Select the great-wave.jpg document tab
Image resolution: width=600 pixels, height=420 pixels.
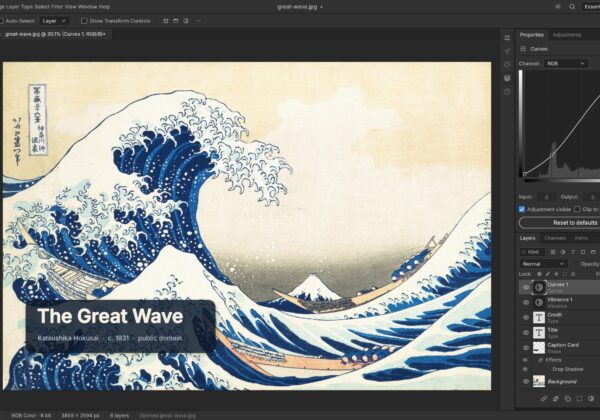(x=55, y=34)
